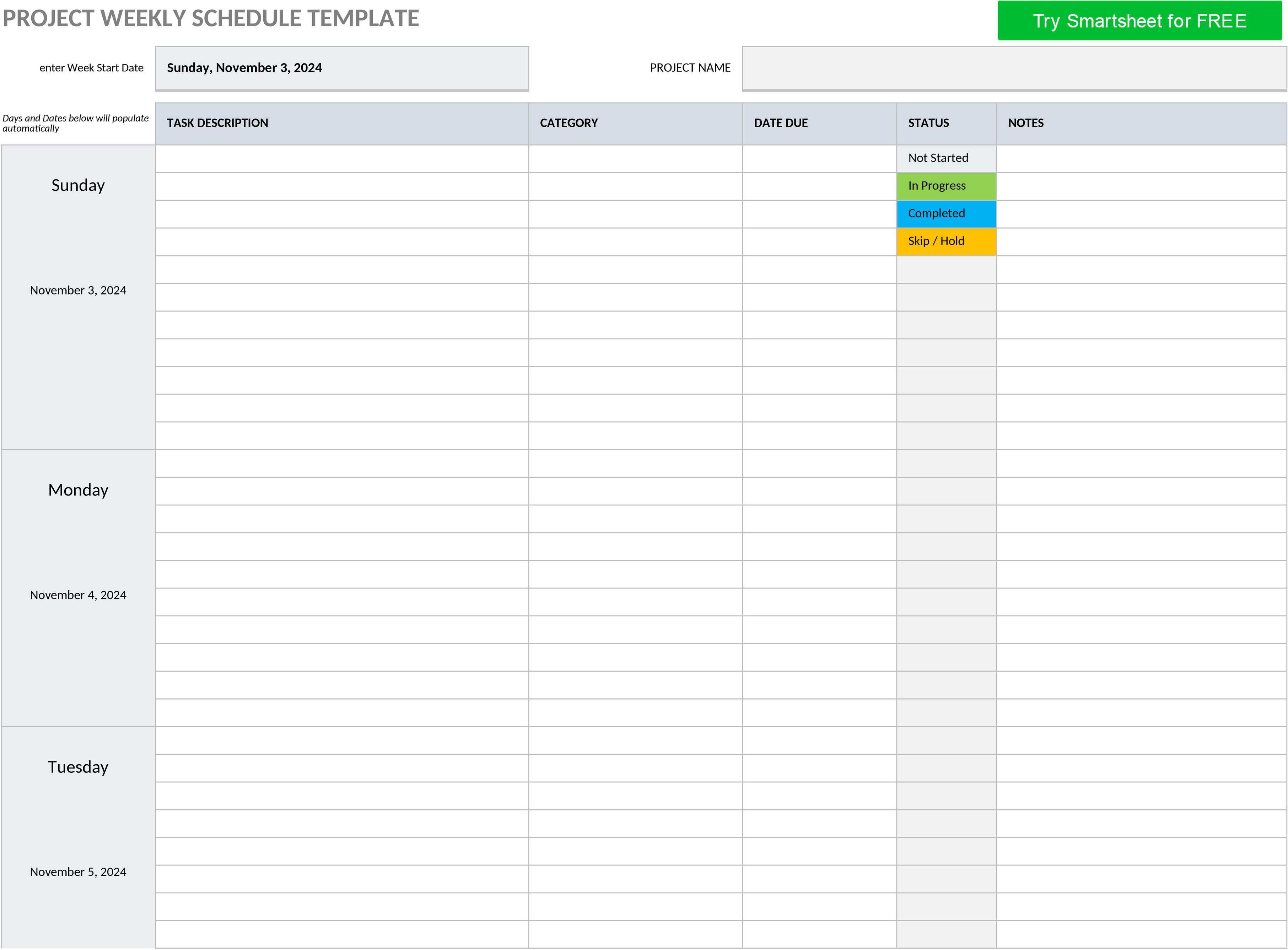Select the Monday day label

78,490
